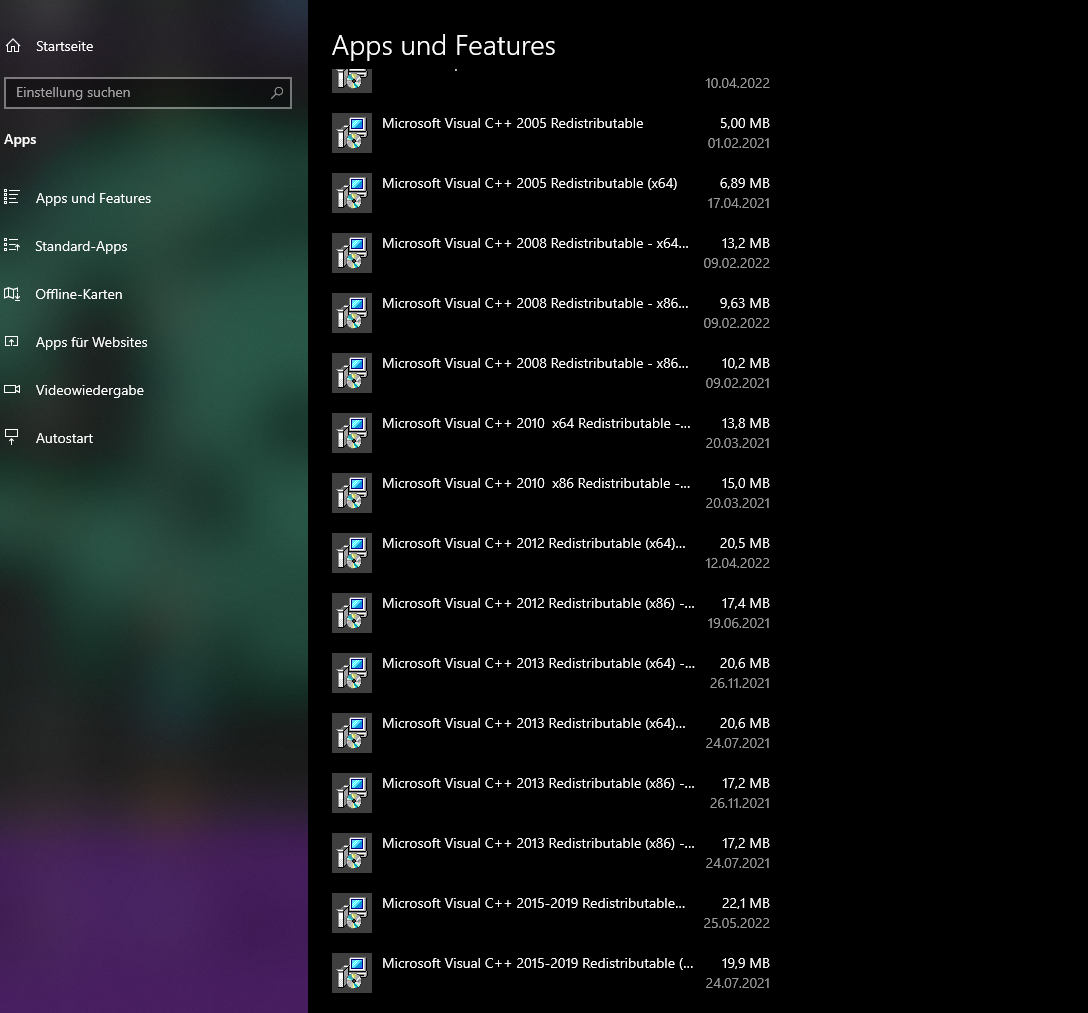The height and width of the screenshot is (1013, 1088).
Task: Click icon of Visual C++ 2012 Redistributable (x86)
Action: (352, 613)
